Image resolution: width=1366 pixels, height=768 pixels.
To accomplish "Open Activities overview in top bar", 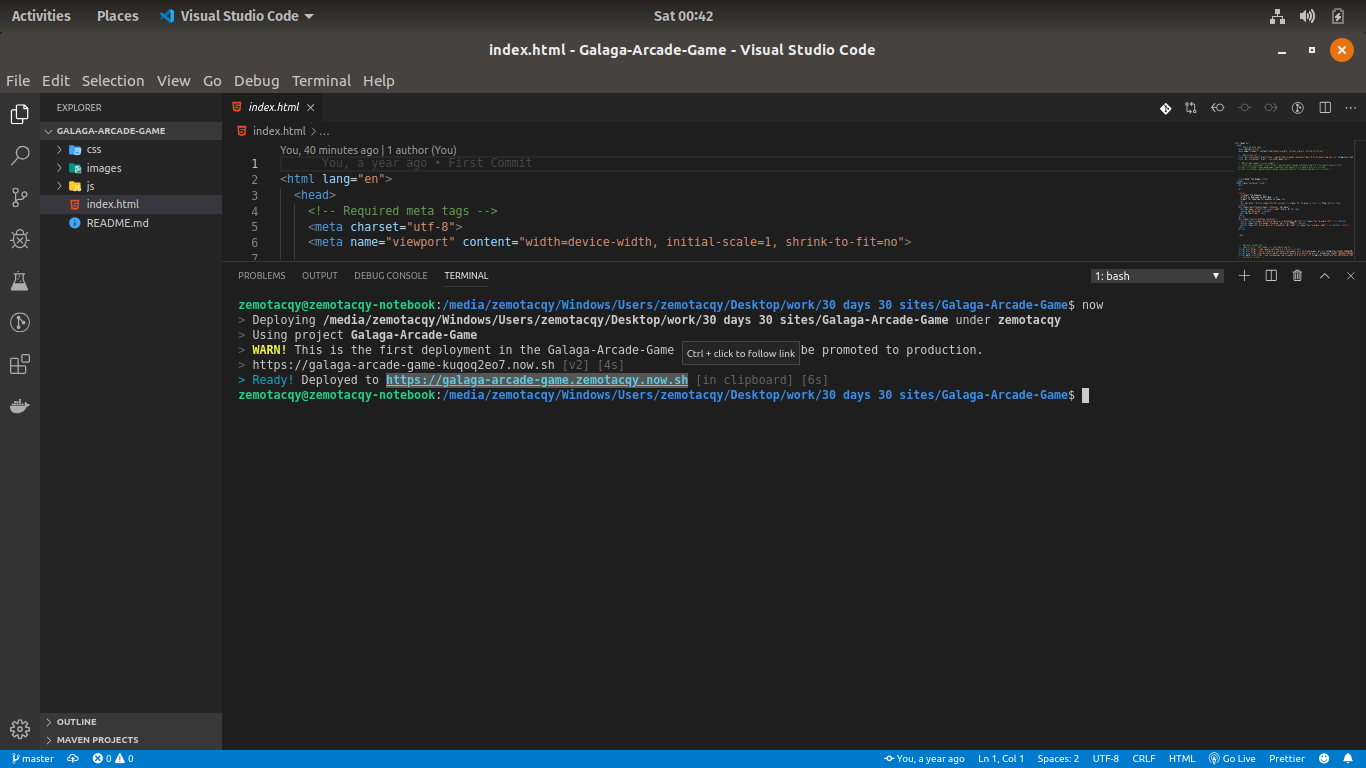I will 41,16.
